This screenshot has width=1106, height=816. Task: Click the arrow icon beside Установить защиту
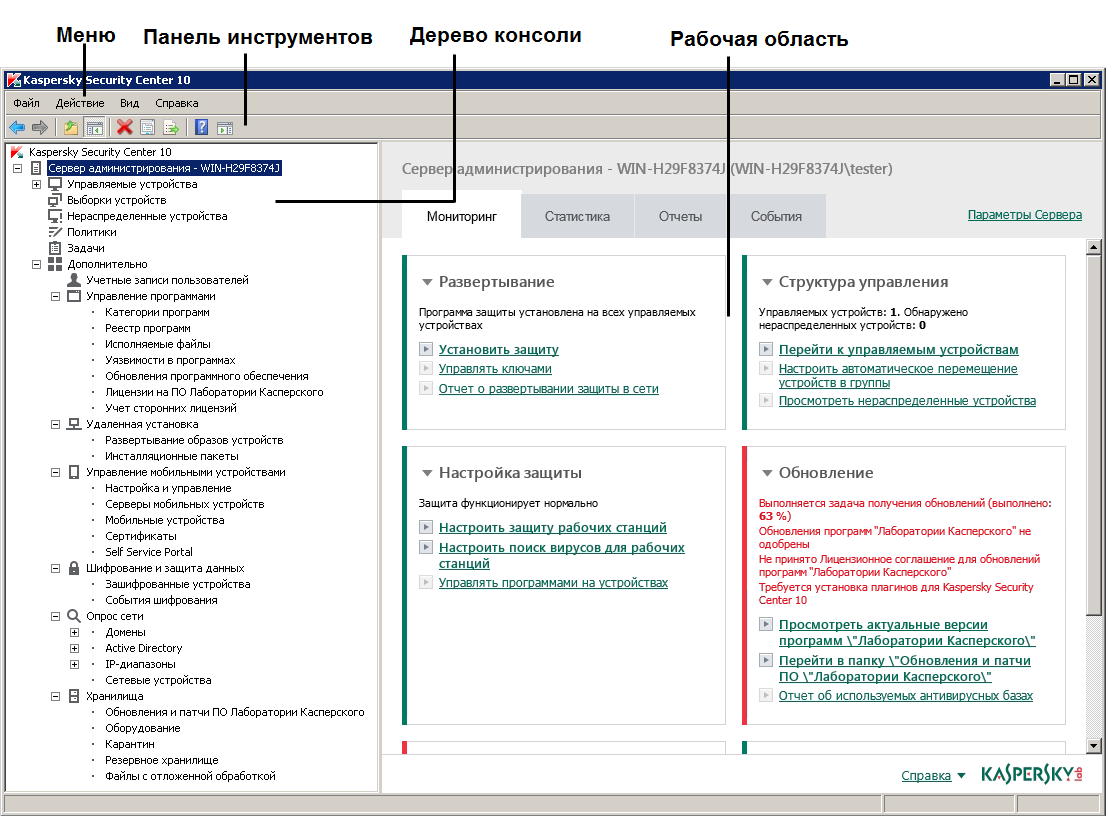[425, 349]
